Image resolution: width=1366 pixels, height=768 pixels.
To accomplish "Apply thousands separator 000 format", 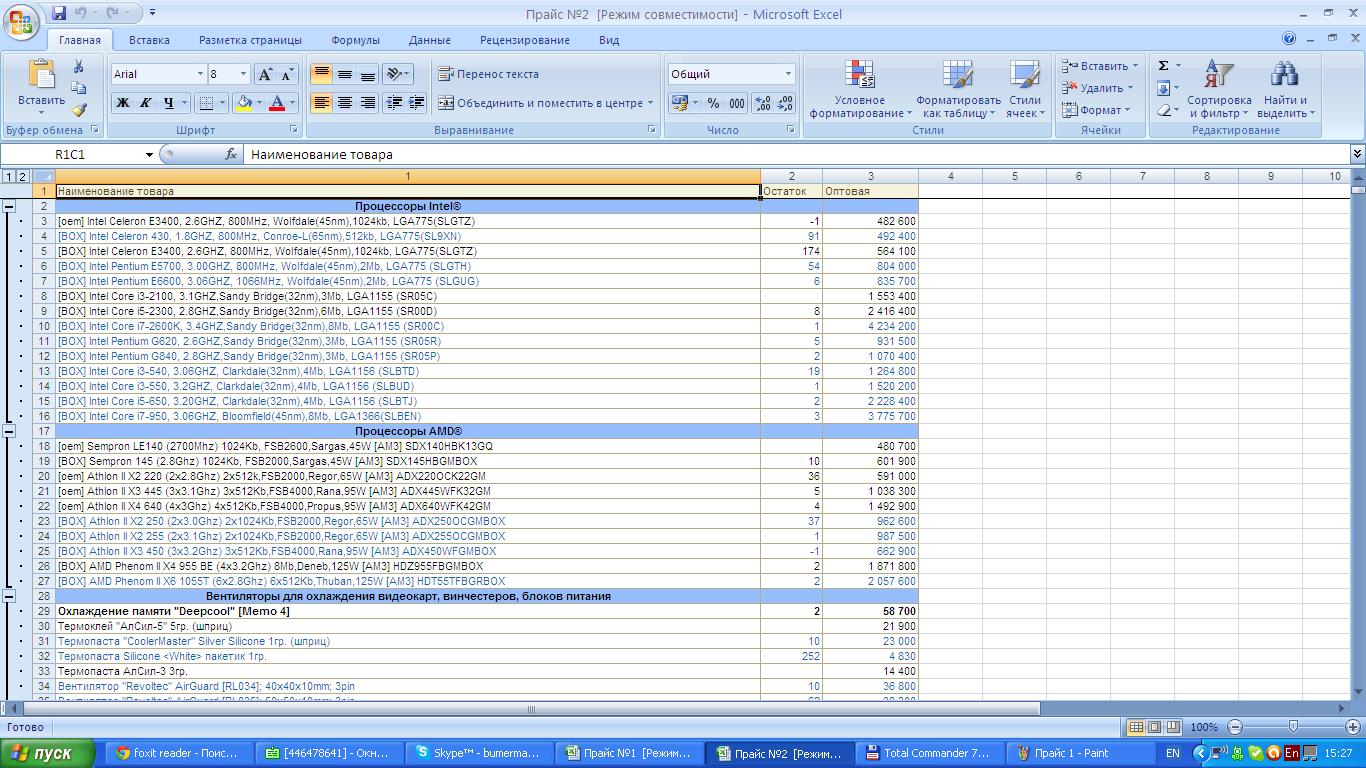I will tap(736, 102).
